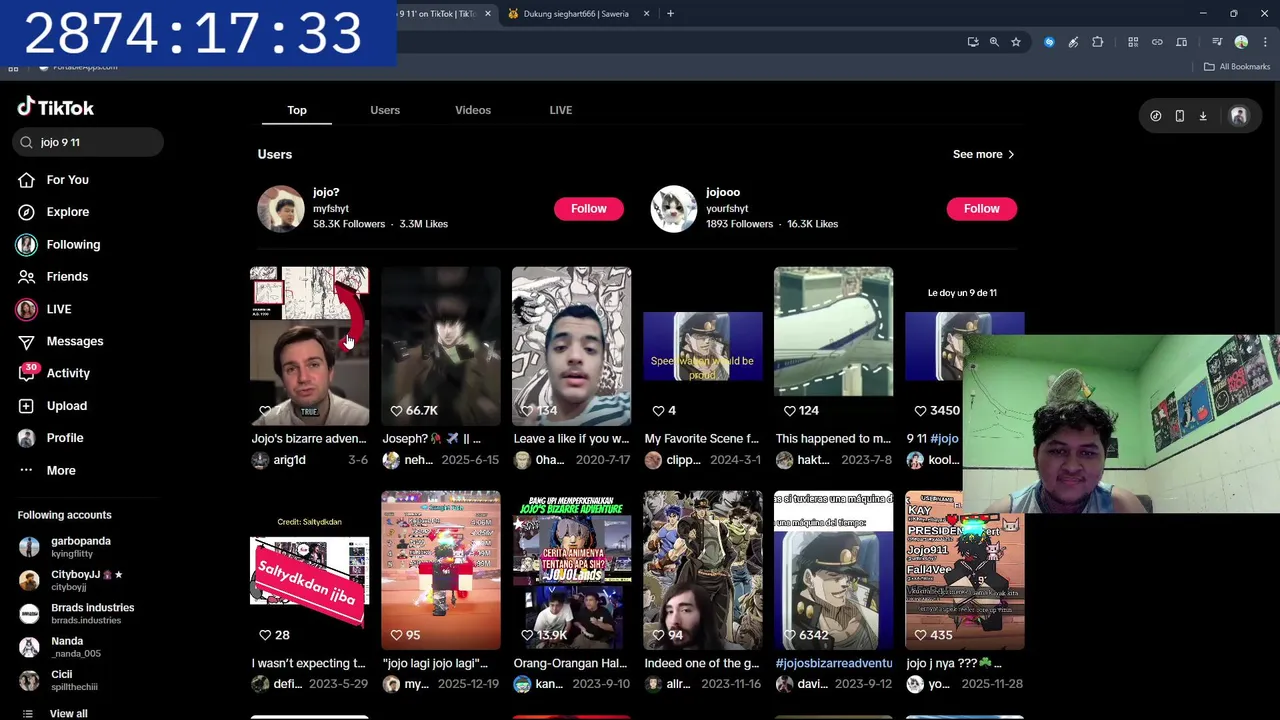This screenshot has height=720, width=1280.
Task: Follow the user jojo? (myfshyt)
Action: click(588, 208)
